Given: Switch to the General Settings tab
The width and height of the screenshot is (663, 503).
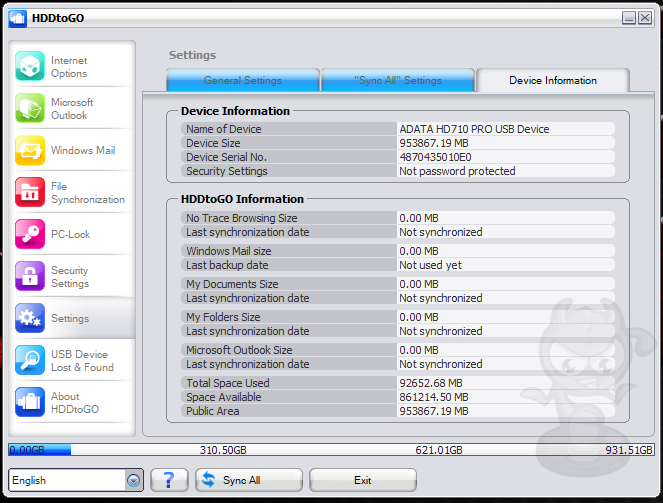Looking at the screenshot, I should pos(243,80).
